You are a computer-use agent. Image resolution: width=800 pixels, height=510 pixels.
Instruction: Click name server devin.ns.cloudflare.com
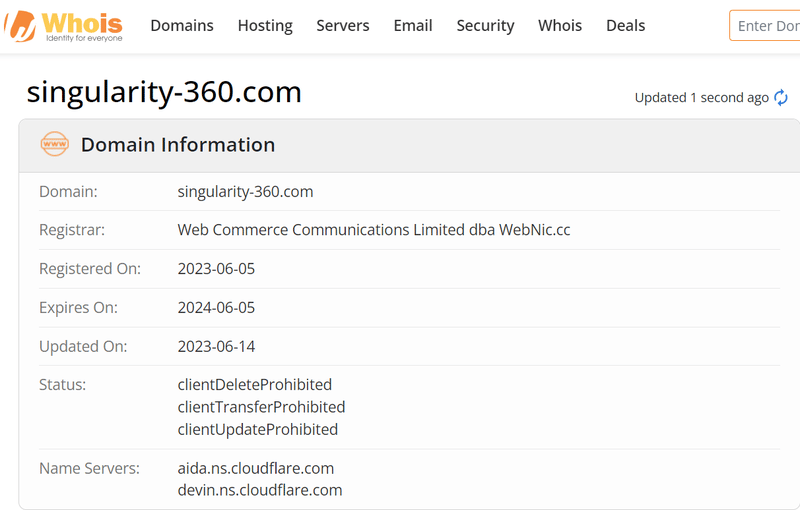tap(260, 490)
